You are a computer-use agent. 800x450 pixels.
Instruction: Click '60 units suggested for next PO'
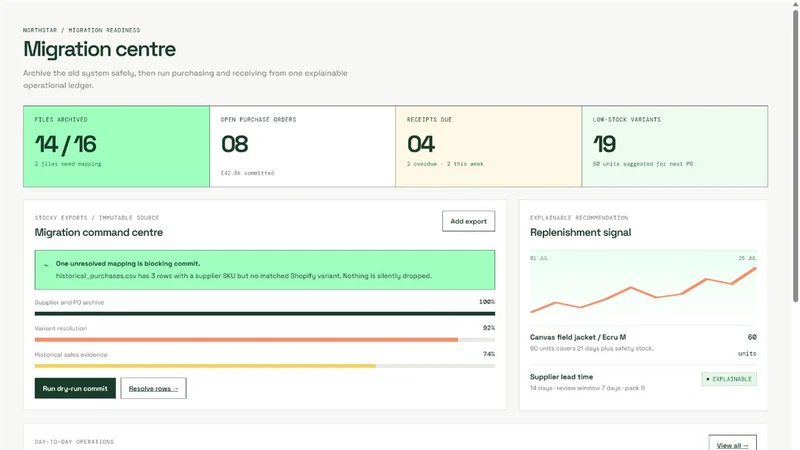click(x=643, y=164)
